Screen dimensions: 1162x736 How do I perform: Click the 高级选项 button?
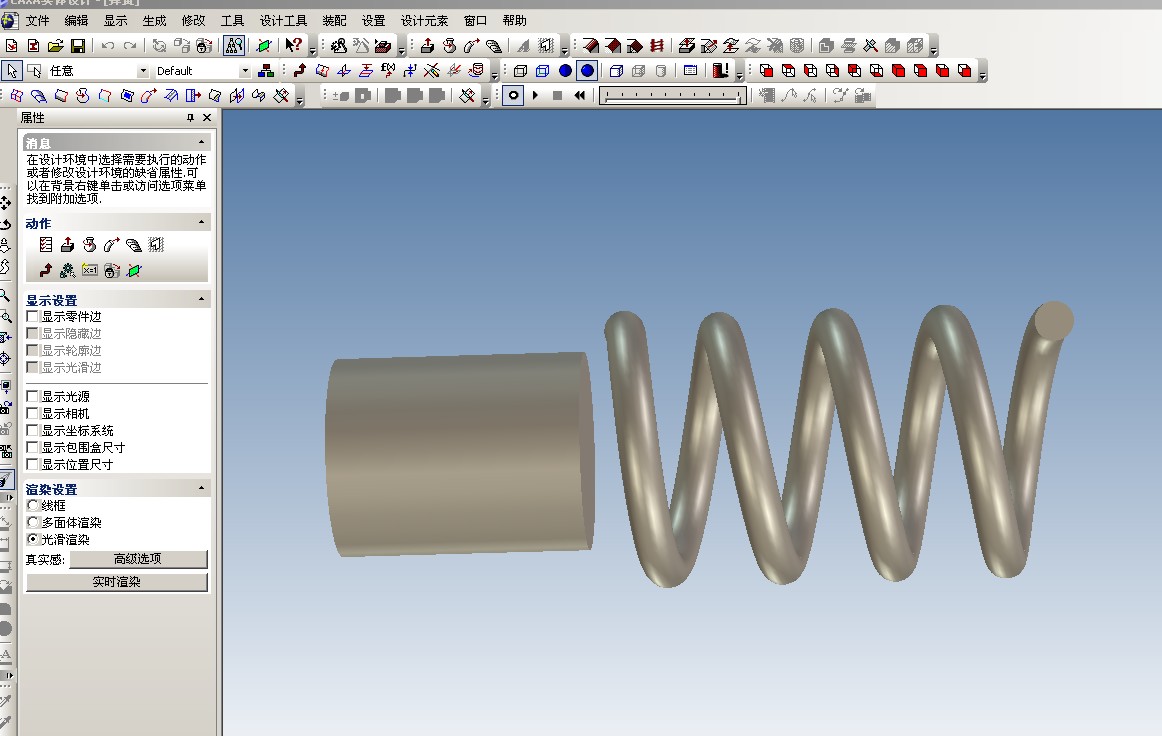pyautogui.click(x=139, y=559)
